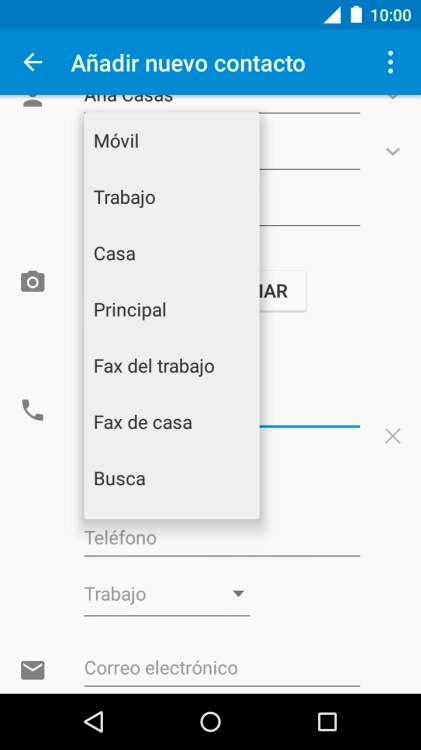Viewport: 421px width, 750px height.
Task: Tap the back arrow in header
Action: 33,63
